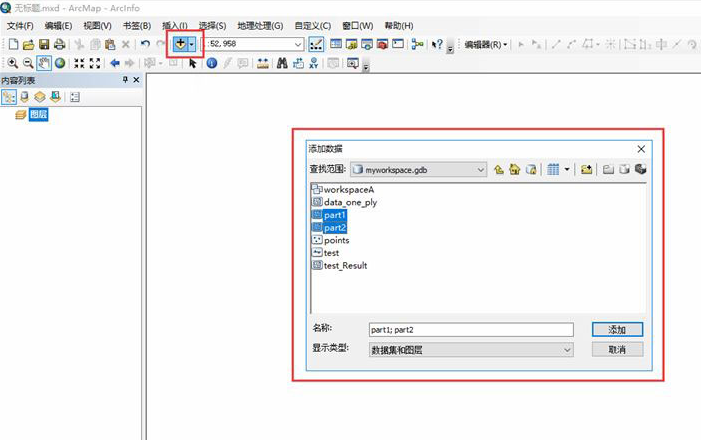Choose the Select Elements arrow tool
This screenshot has width=701, height=440.
point(193,63)
